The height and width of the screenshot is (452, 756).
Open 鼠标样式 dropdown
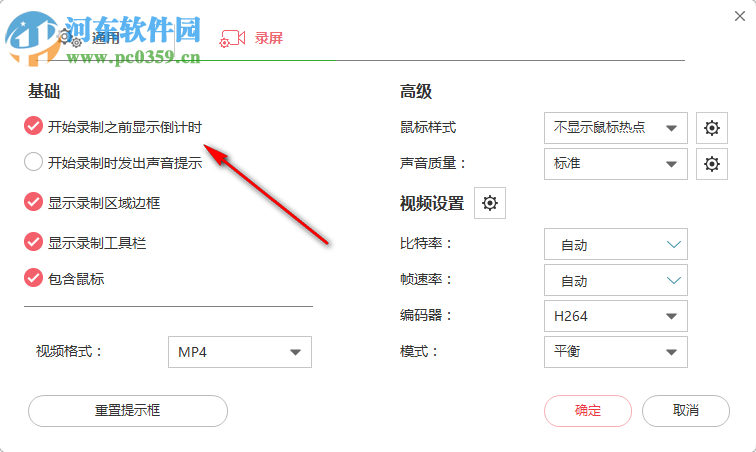click(x=616, y=128)
